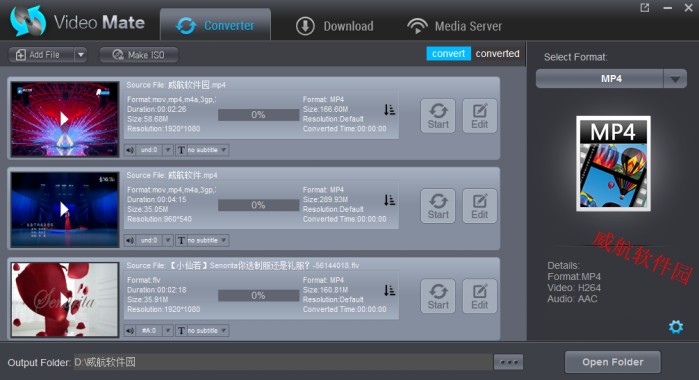The height and width of the screenshot is (380, 699).
Task: Play the first video thumbnail preview
Action: click(65, 119)
